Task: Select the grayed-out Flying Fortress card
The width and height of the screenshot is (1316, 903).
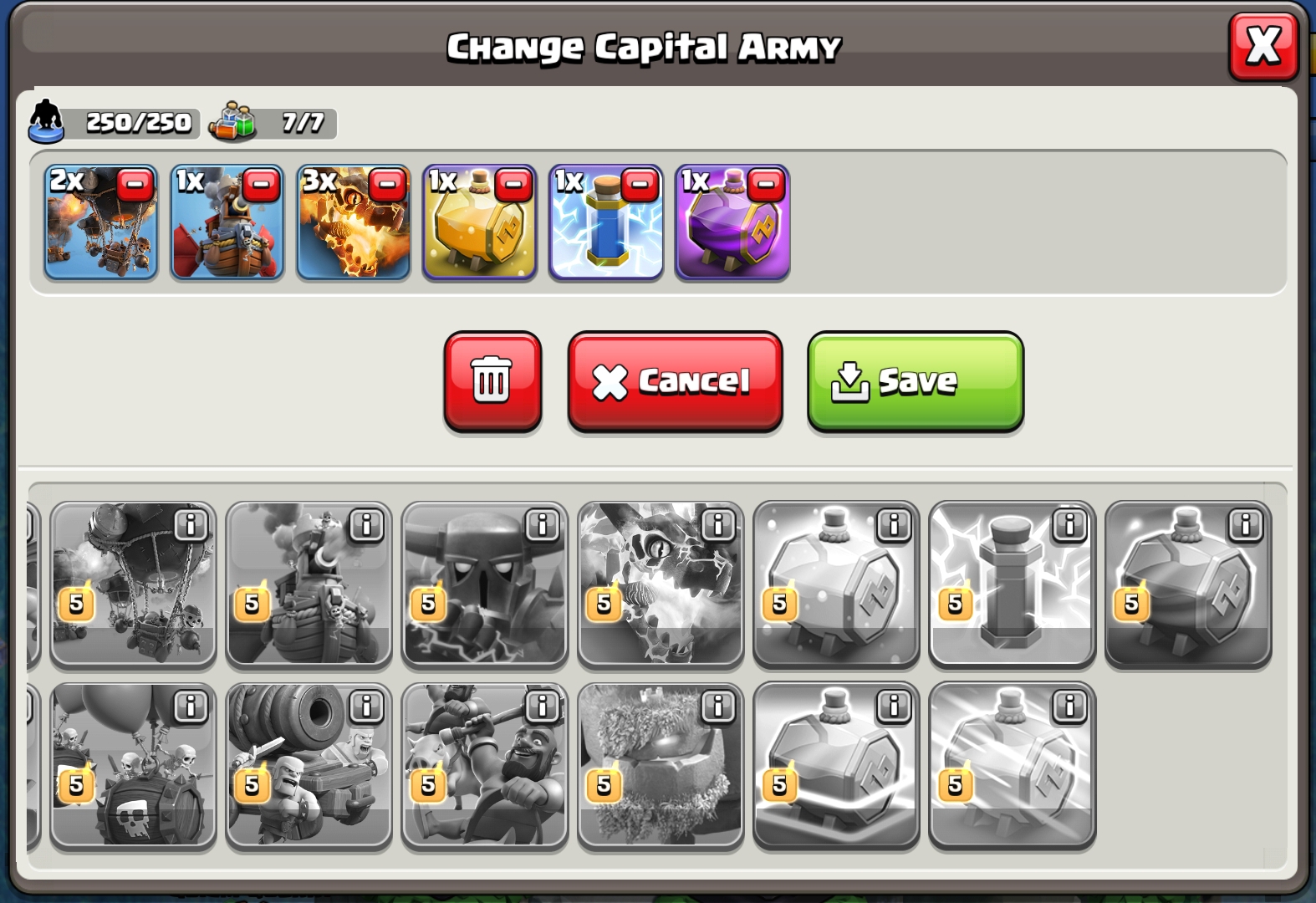Action: [309, 584]
